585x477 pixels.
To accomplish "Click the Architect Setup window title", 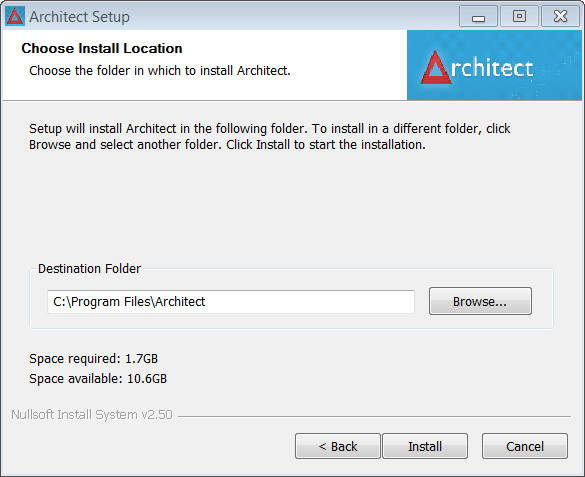I will point(79,17).
